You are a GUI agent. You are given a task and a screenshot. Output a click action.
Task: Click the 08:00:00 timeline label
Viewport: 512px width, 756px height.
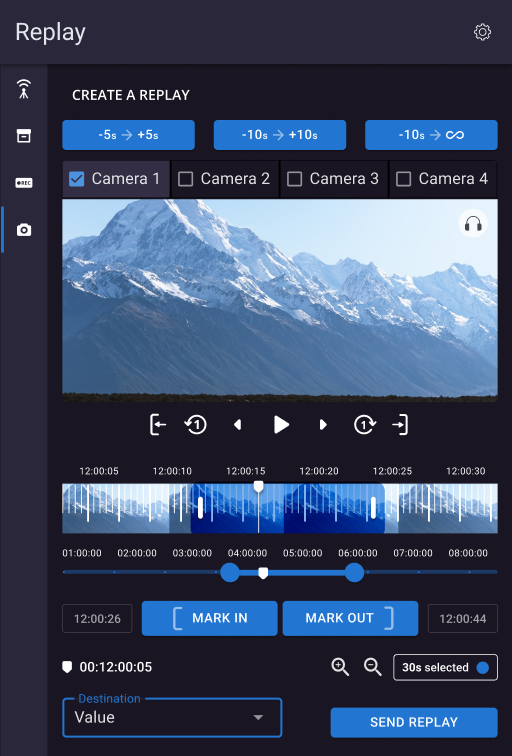[x=468, y=553]
